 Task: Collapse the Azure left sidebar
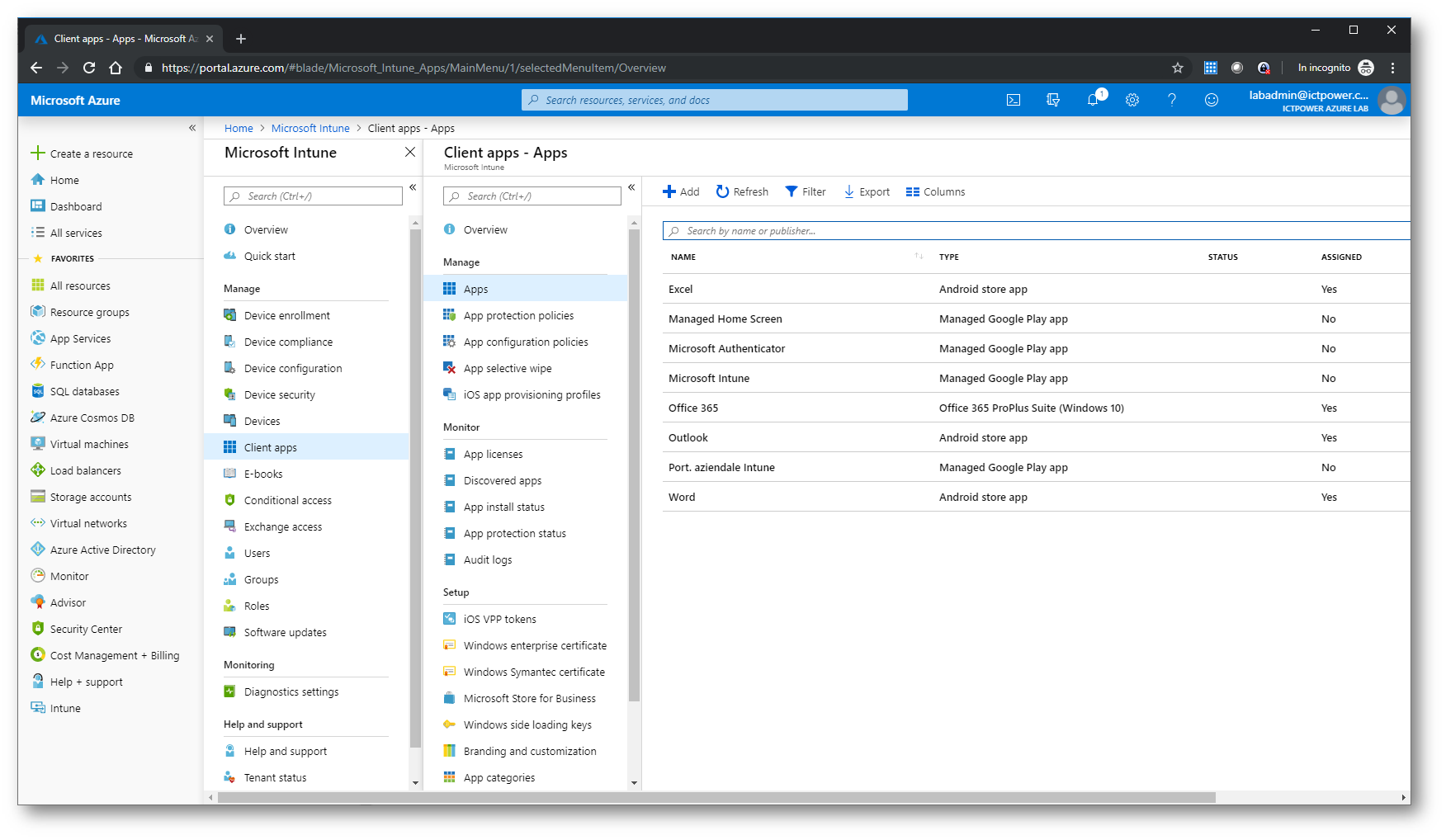click(x=192, y=128)
